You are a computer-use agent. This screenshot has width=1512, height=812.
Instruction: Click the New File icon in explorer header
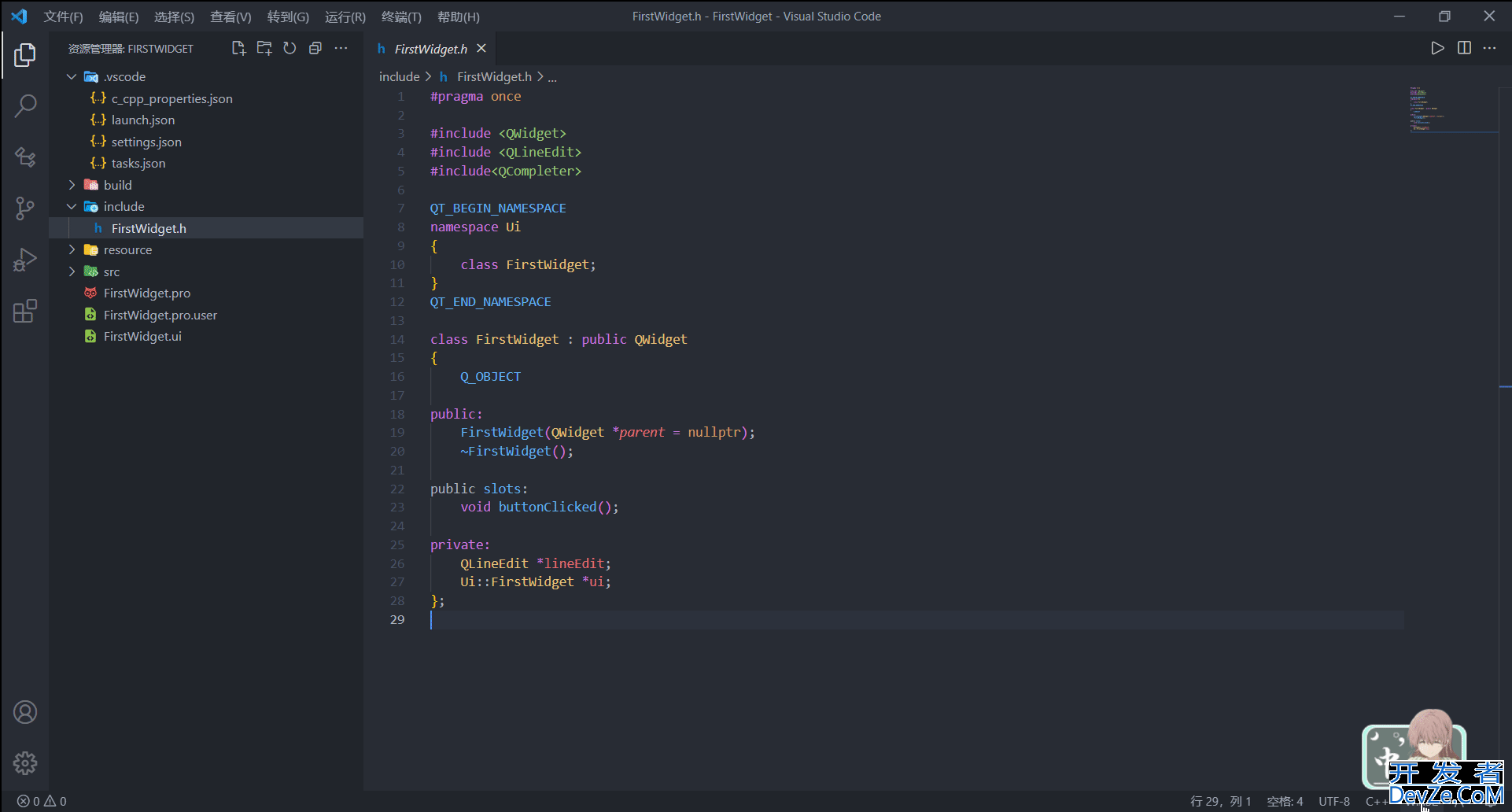(x=238, y=48)
